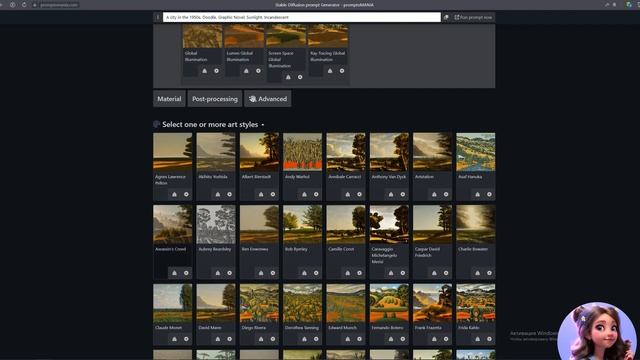This screenshot has height=360, width=640.
Task: Click the browser address bar
Action: pyautogui.click(x=57, y=5)
